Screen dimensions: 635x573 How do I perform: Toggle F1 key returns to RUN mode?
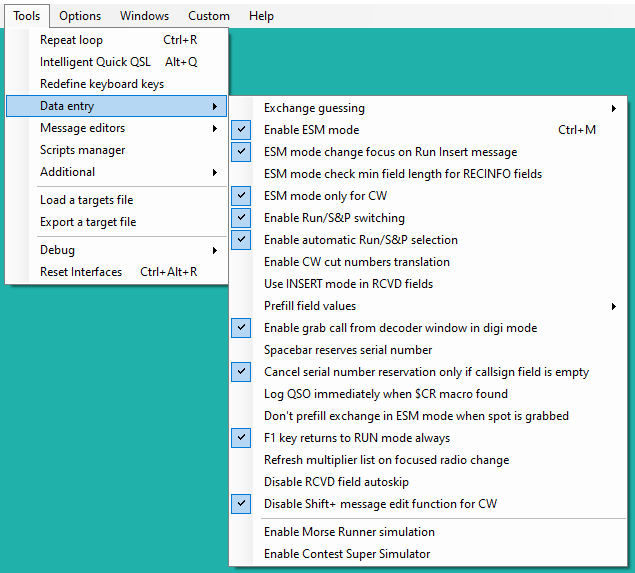point(428,438)
